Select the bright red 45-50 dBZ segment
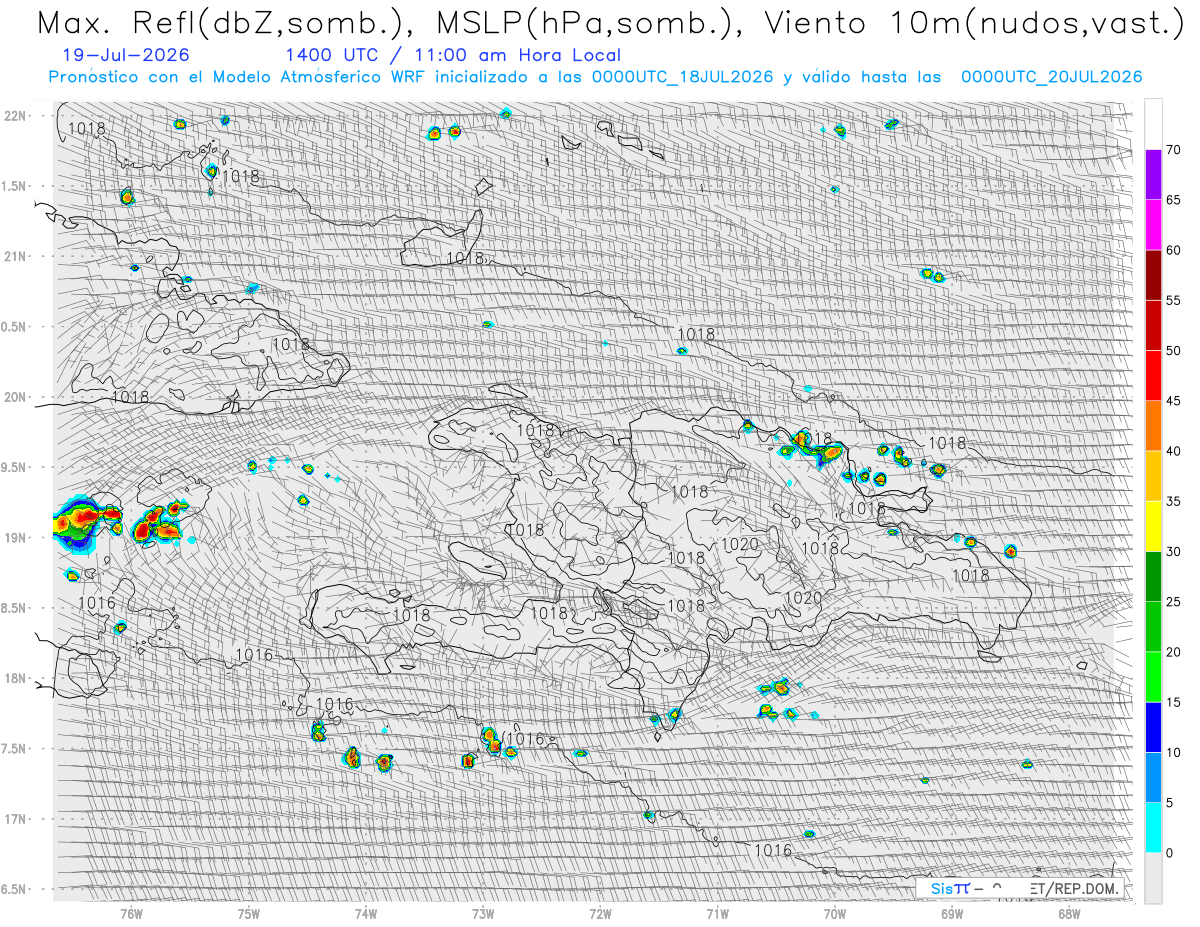 pyautogui.click(x=1153, y=376)
